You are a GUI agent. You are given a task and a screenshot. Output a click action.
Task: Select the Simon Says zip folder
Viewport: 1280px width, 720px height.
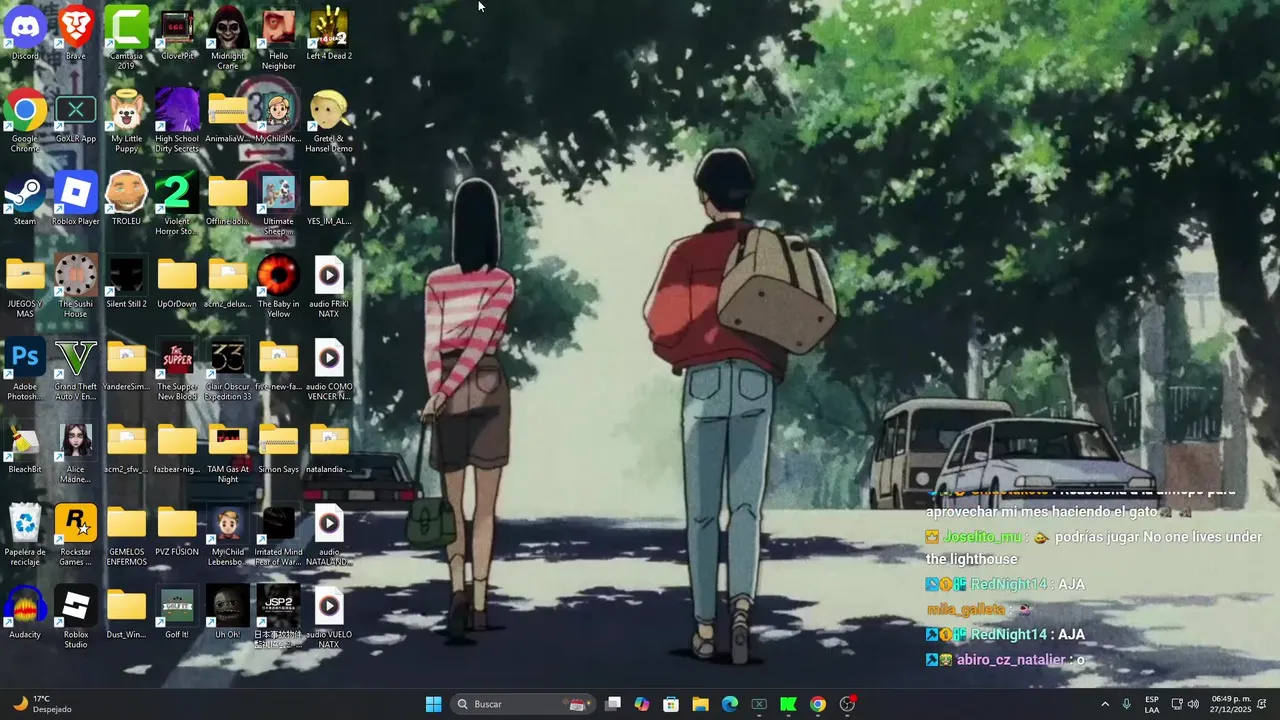[x=278, y=447]
